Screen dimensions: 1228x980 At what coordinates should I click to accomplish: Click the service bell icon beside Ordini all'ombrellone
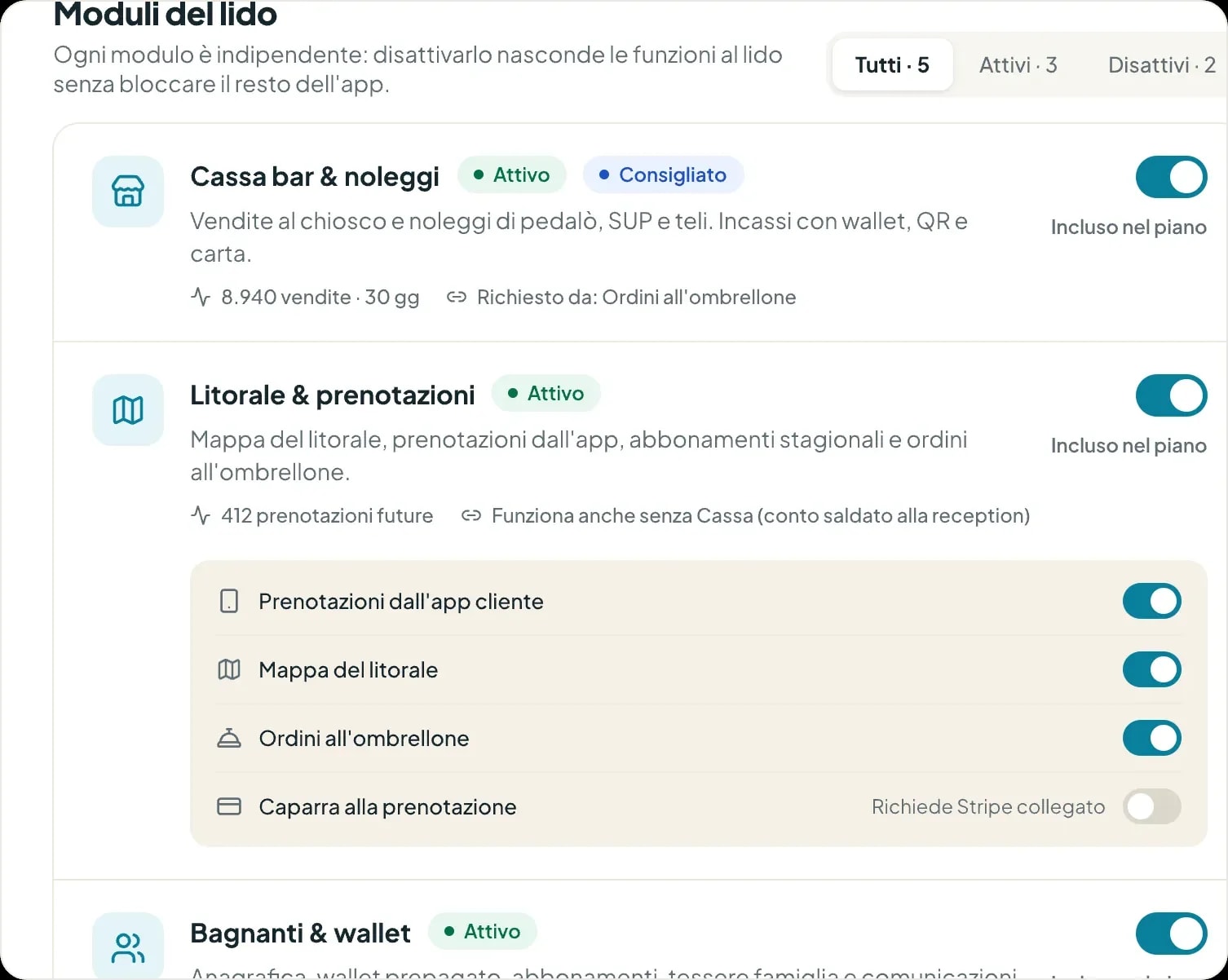coord(229,739)
